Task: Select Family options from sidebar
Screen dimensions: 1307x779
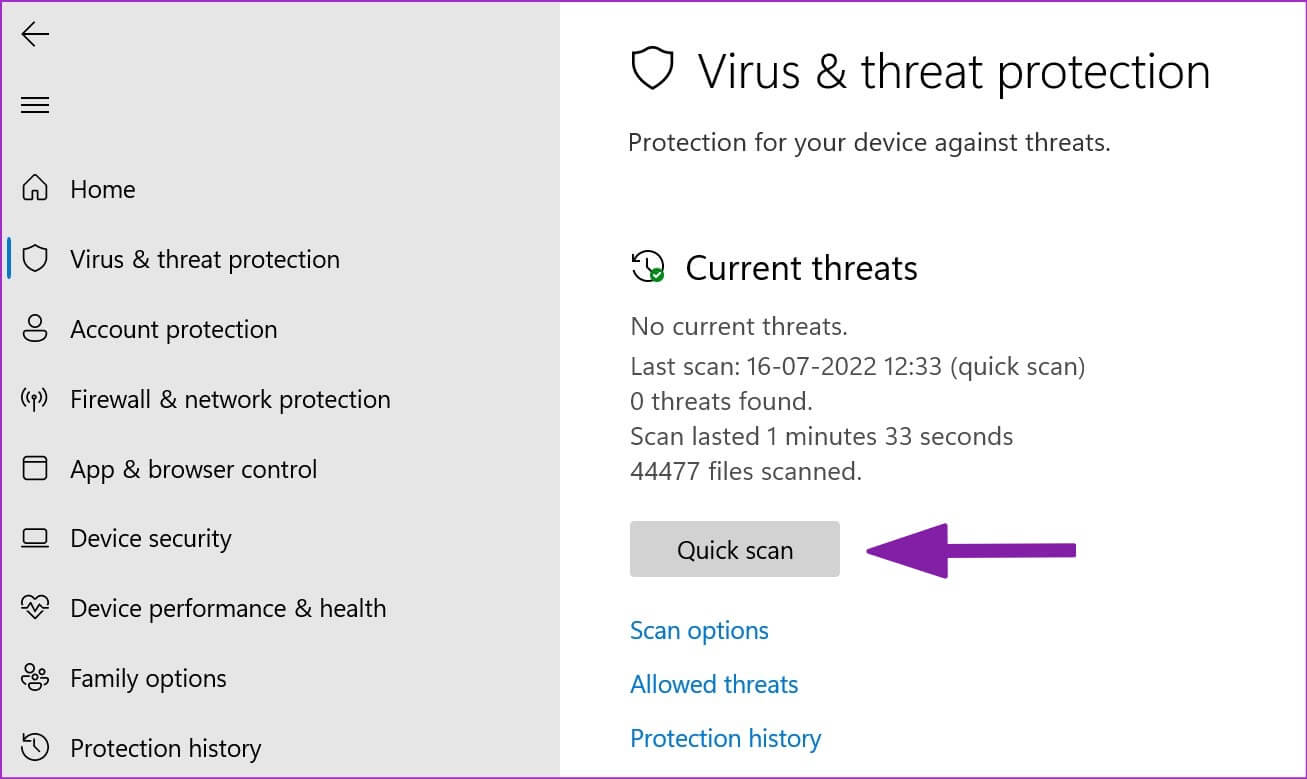Action: click(148, 678)
